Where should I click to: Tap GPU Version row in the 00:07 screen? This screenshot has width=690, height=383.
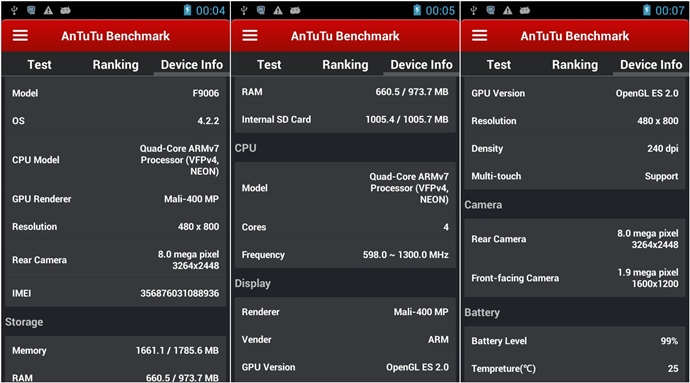click(x=575, y=93)
